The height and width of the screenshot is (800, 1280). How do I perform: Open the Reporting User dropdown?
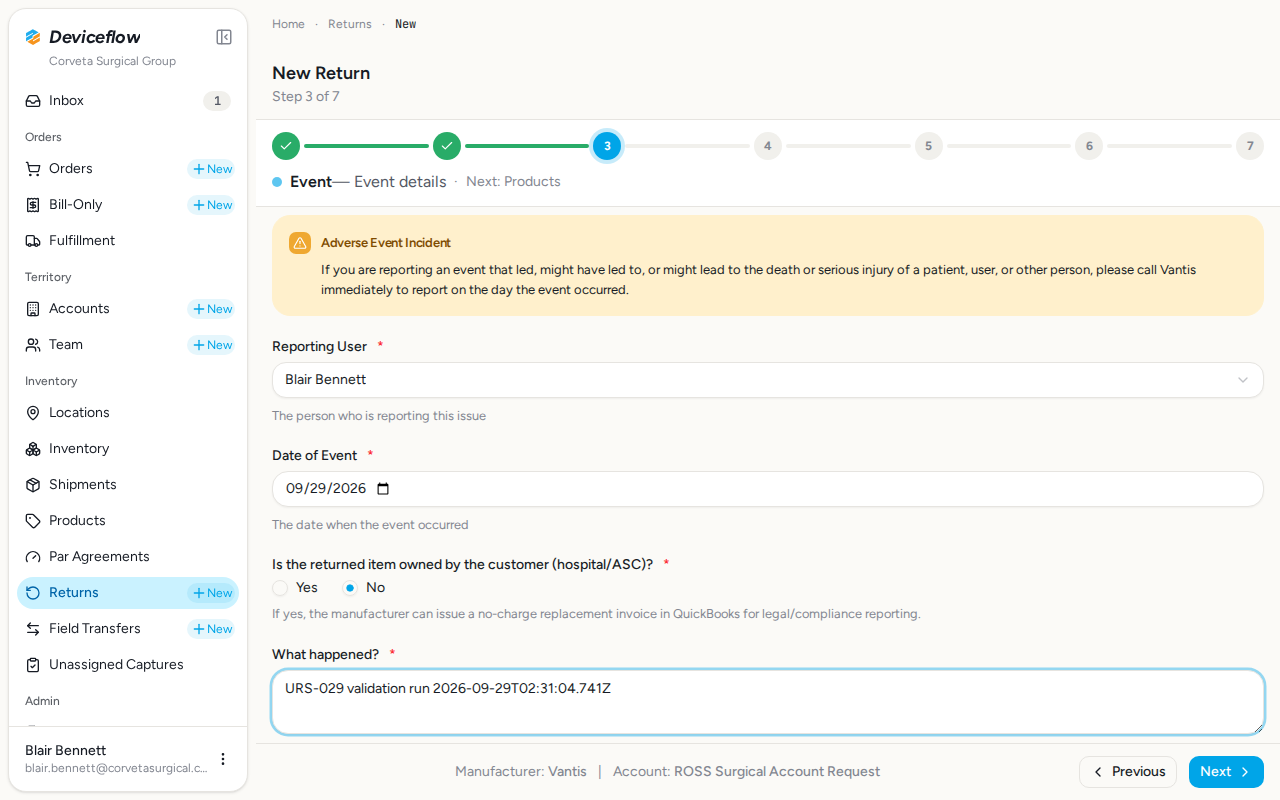click(x=768, y=380)
